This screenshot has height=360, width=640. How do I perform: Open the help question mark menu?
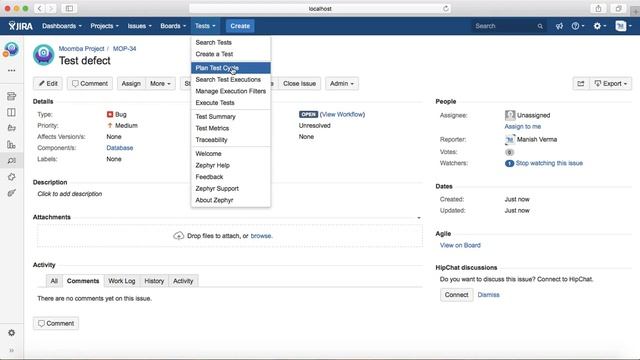pos(578,26)
